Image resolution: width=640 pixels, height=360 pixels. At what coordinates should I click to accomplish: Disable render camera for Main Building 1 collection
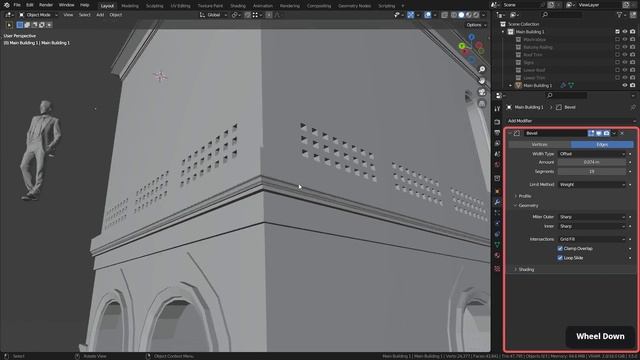point(633,31)
